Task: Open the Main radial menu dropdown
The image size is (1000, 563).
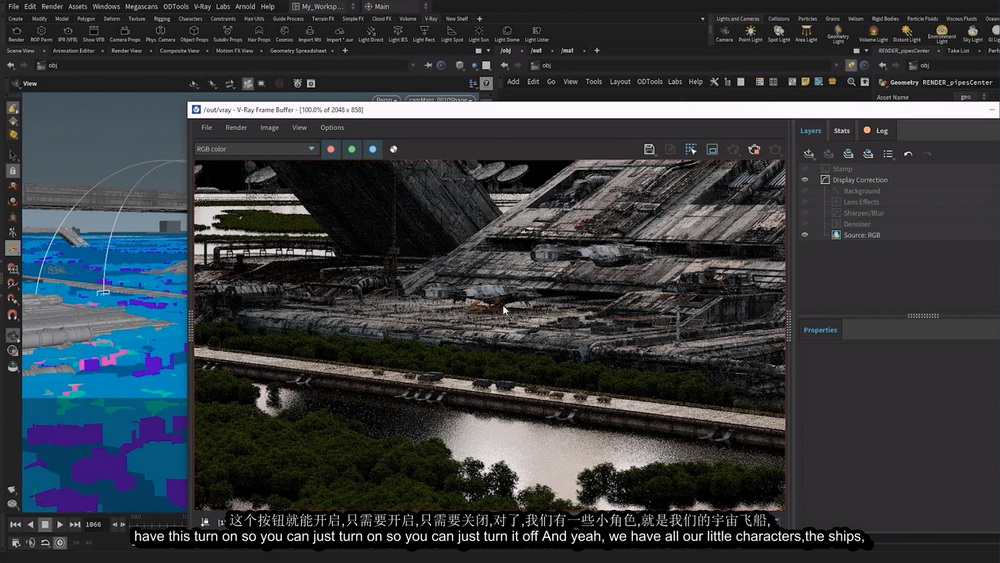Action: pos(395,6)
